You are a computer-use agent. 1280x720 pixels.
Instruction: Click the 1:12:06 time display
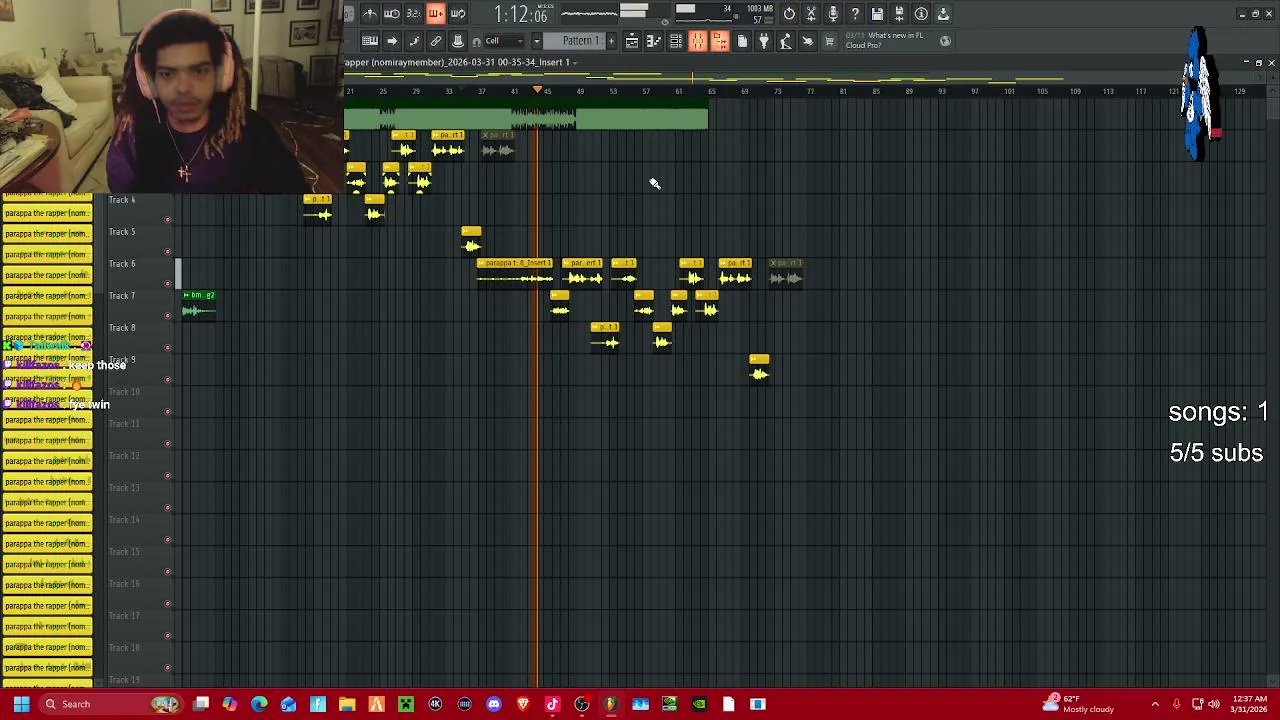click(x=520, y=14)
